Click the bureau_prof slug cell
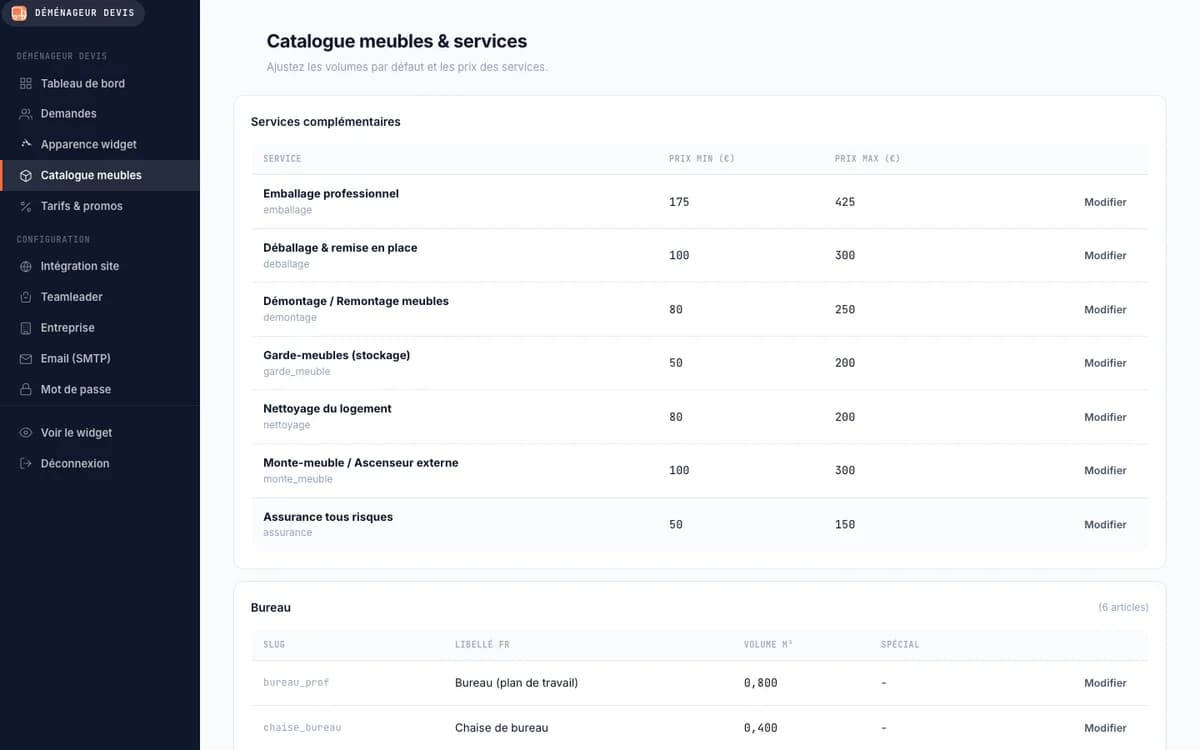Screen dimensions: 1200x750 coord(296,683)
